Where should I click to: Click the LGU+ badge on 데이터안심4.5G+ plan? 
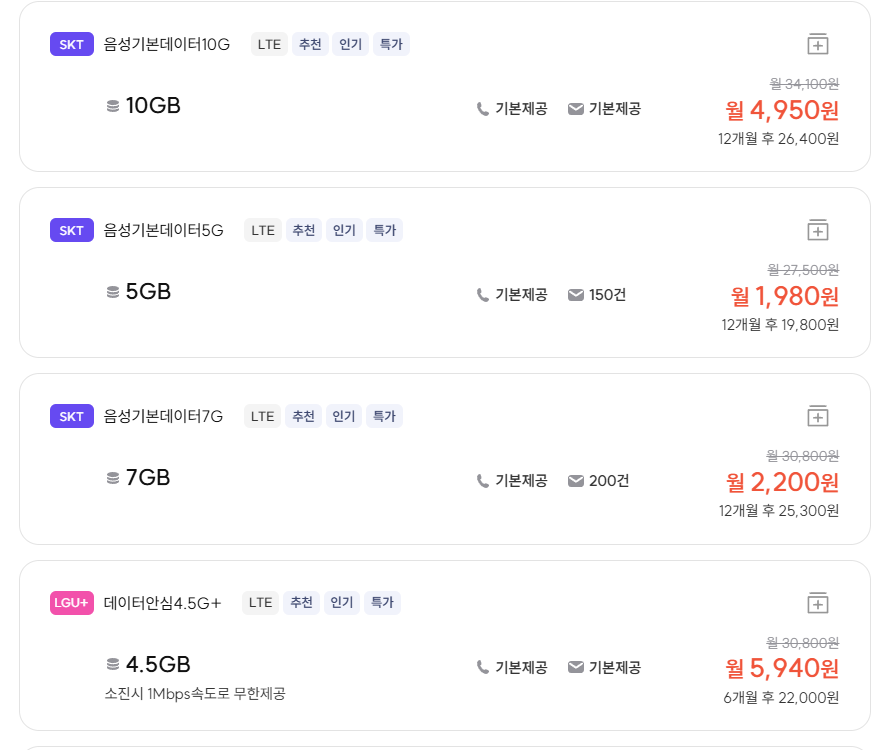(71, 602)
